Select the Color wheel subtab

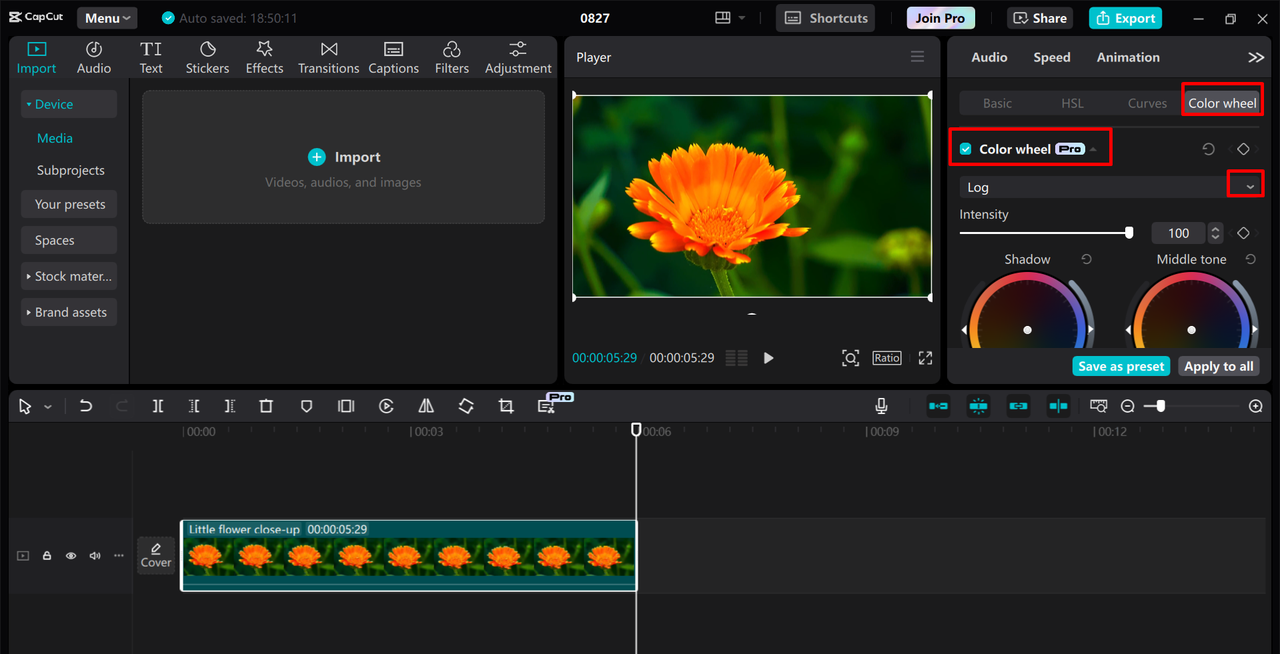tap(1222, 103)
